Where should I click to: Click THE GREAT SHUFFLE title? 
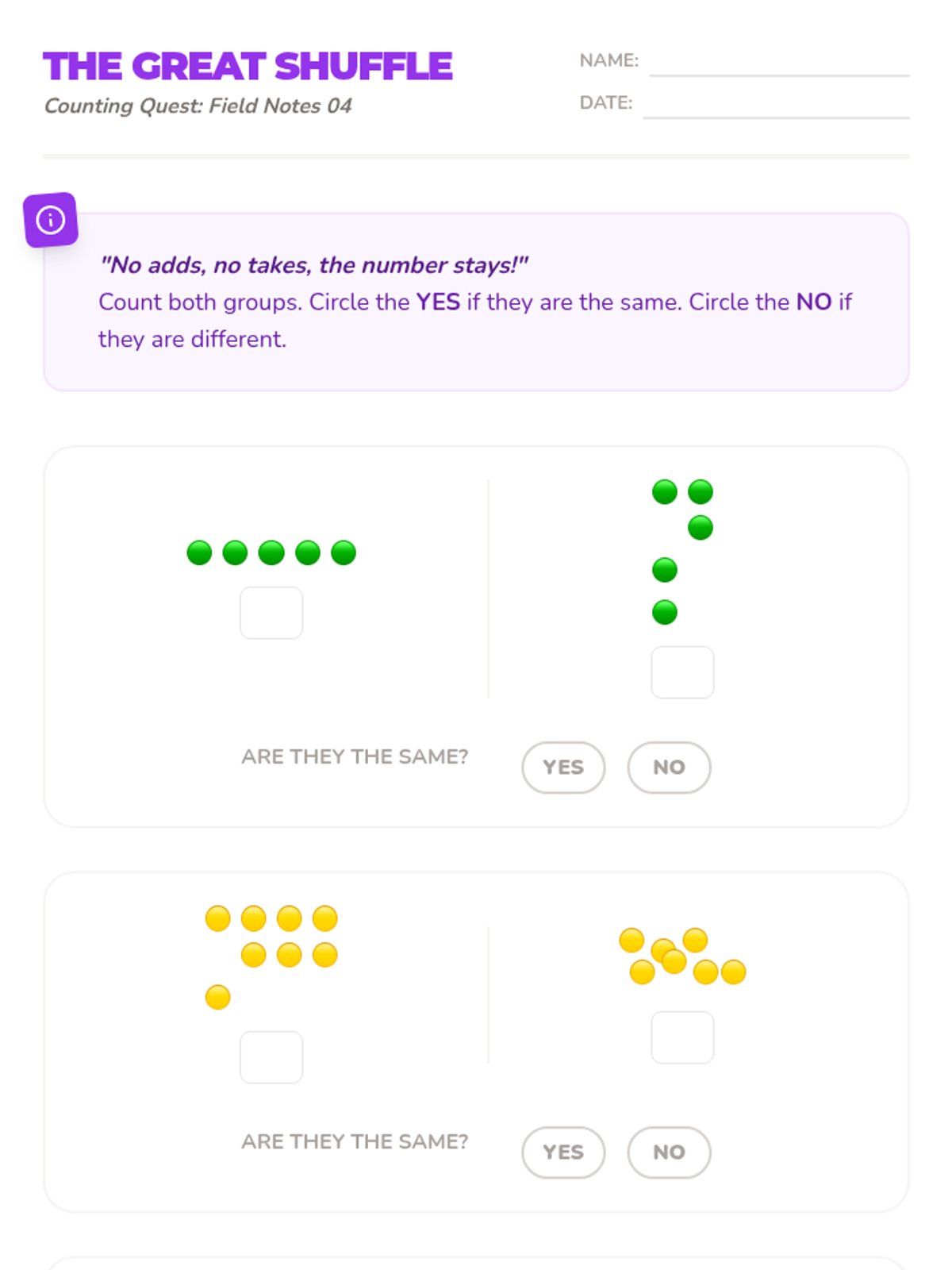(x=248, y=66)
